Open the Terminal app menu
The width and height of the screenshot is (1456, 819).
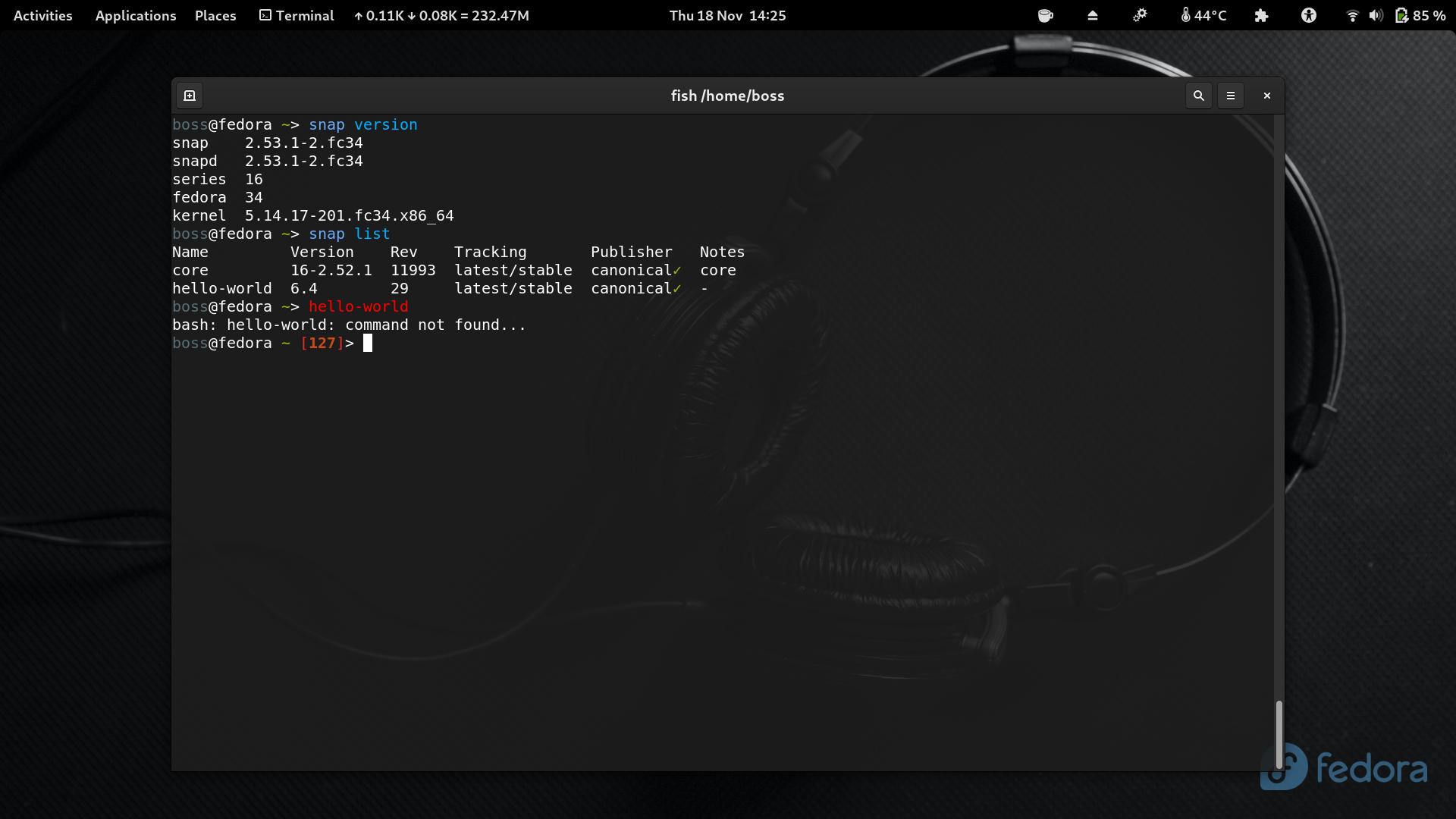coord(297,15)
